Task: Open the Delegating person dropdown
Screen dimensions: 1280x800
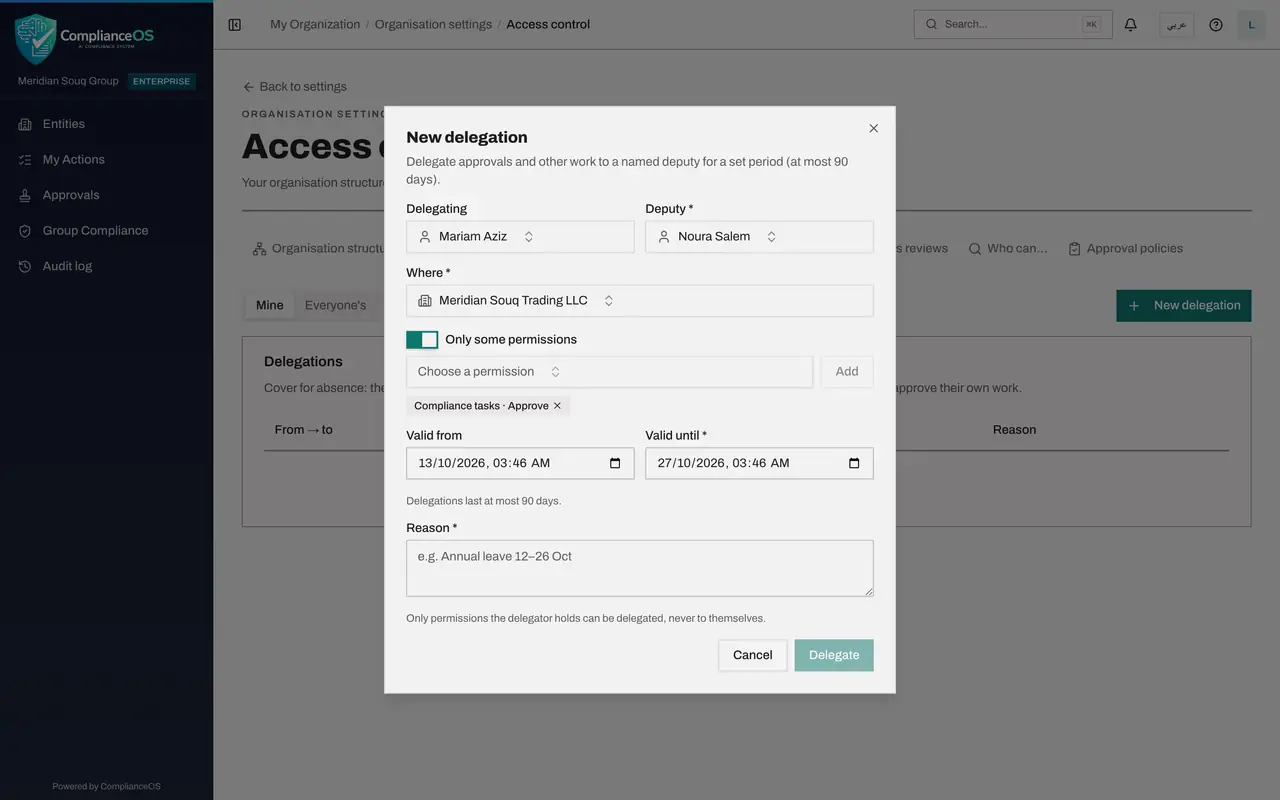Action: pos(520,237)
